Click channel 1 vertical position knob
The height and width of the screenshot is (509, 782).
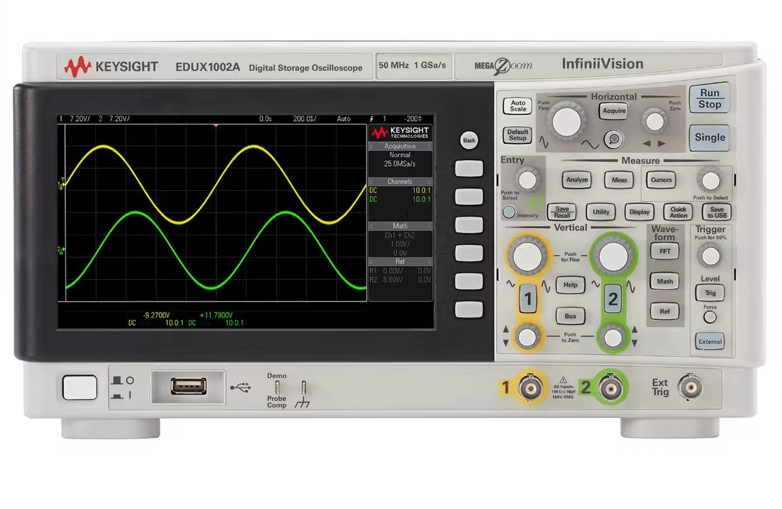pos(527,338)
